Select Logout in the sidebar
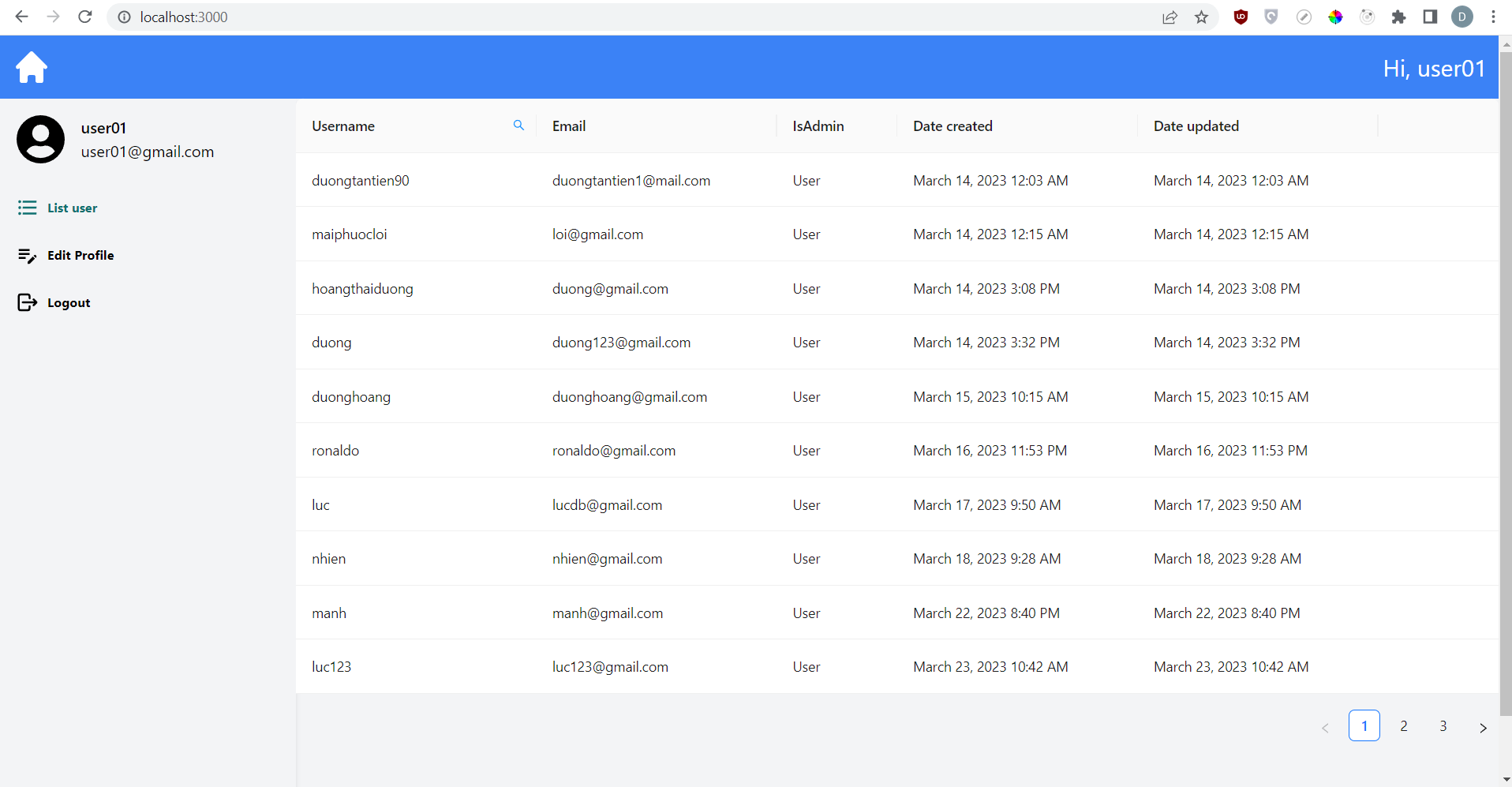Image resolution: width=1512 pixels, height=787 pixels. [x=69, y=302]
